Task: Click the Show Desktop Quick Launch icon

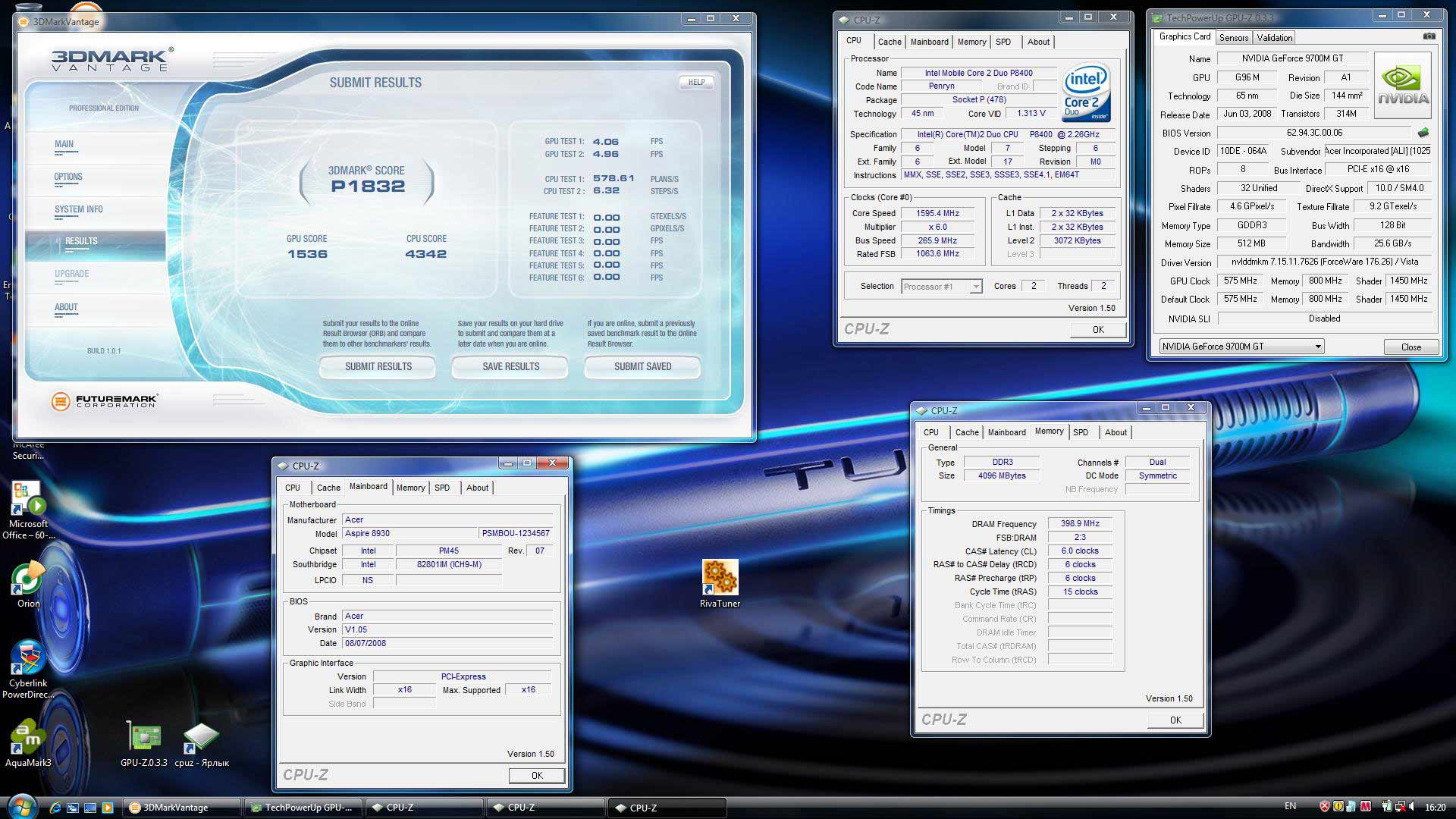Action: 90,808
